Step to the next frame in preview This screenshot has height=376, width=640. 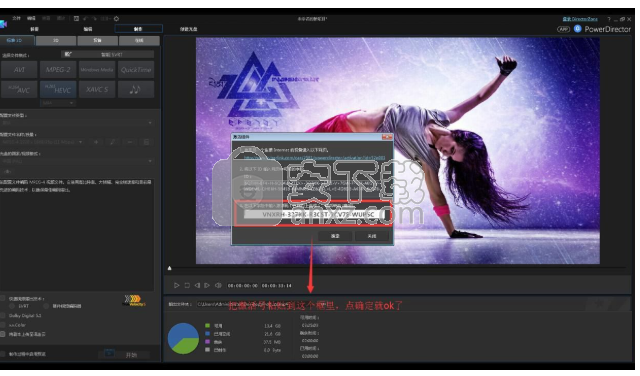click(207, 285)
